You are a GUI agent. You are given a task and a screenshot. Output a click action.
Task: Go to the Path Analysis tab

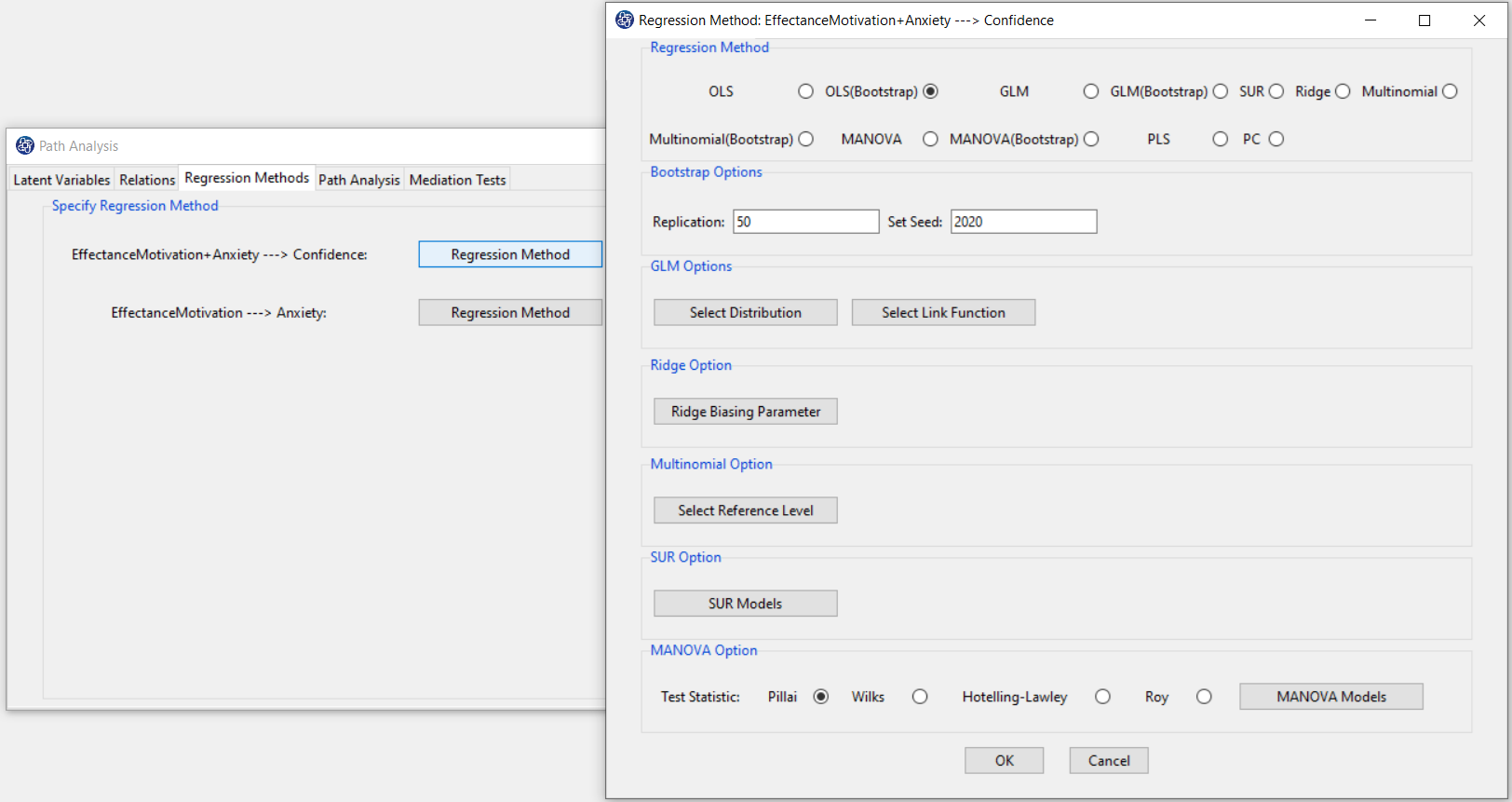tap(359, 180)
